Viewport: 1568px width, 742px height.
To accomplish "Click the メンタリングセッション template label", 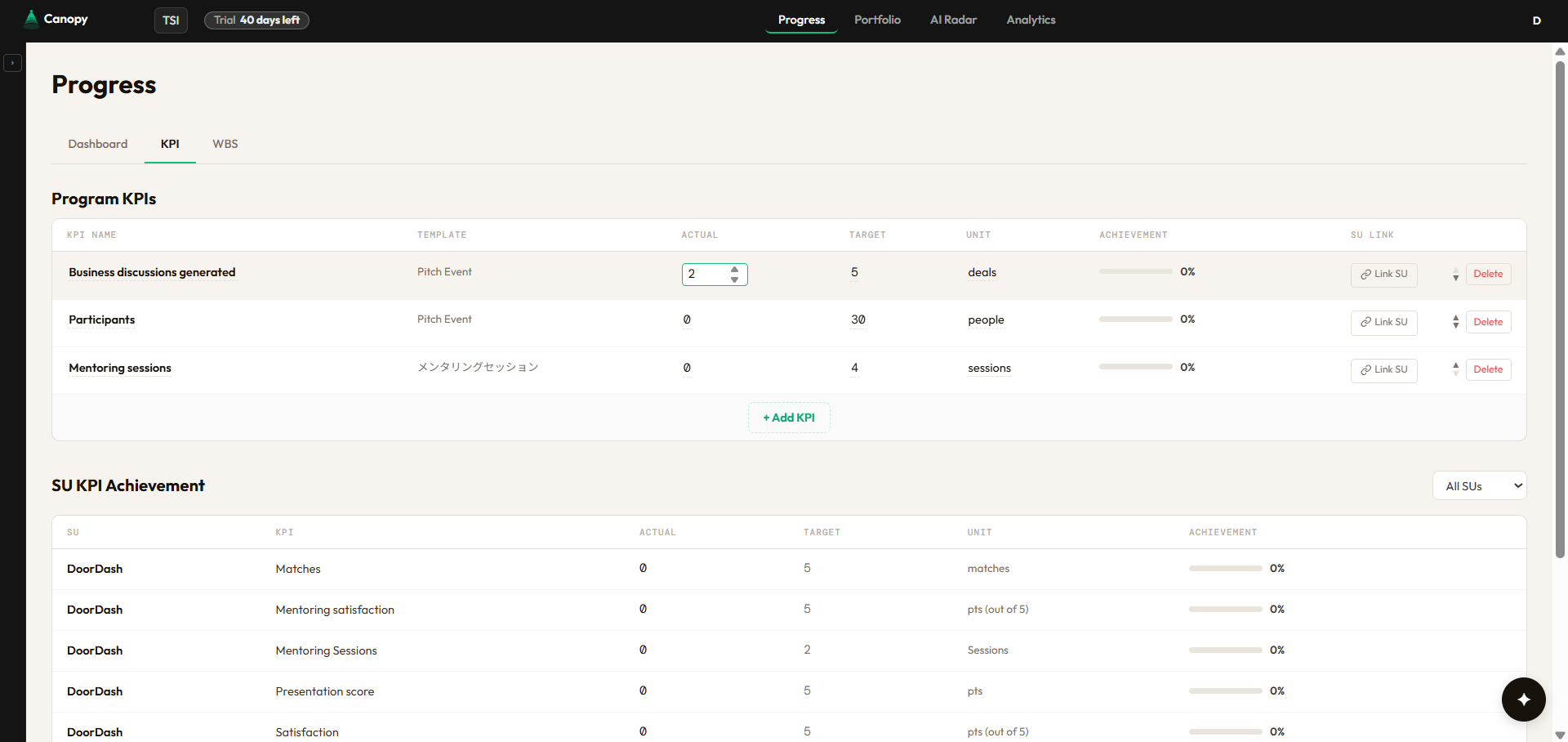I will click(478, 367).
